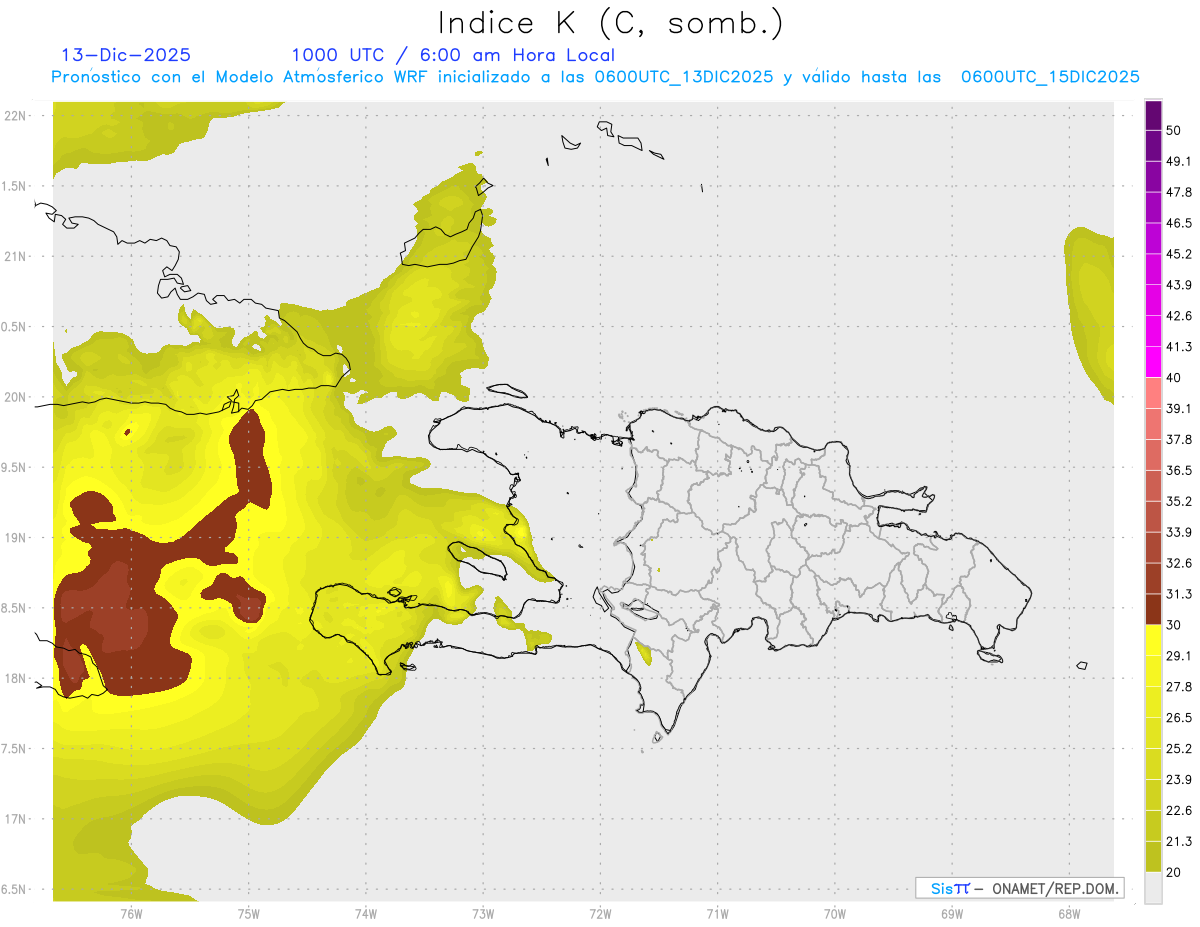Viewport: 1200px width, 927px height.
Task: Click the legend value "40"
Action: 1174,378
